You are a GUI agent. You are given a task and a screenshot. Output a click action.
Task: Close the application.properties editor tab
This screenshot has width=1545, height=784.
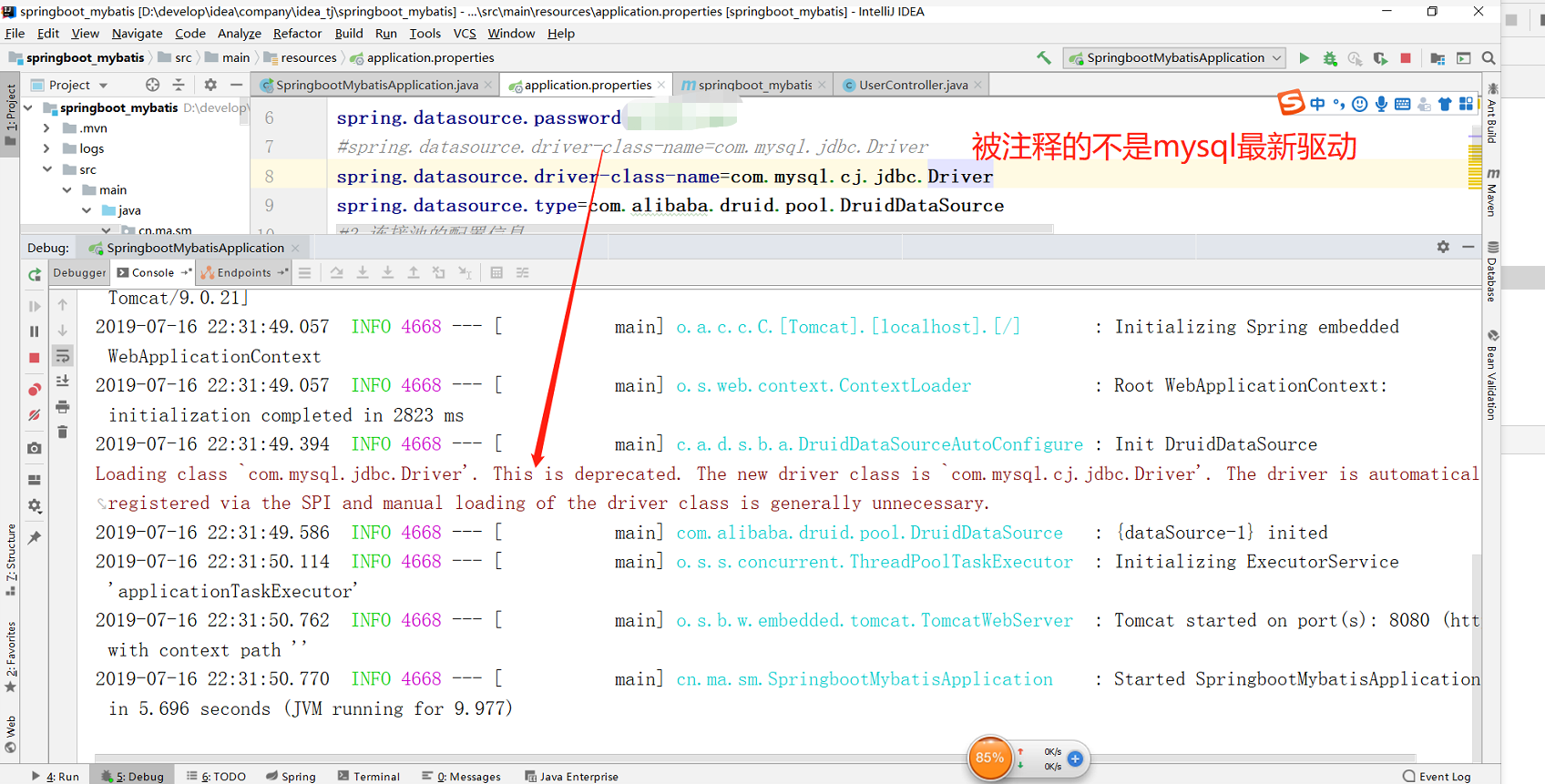[x=661, y=85]
